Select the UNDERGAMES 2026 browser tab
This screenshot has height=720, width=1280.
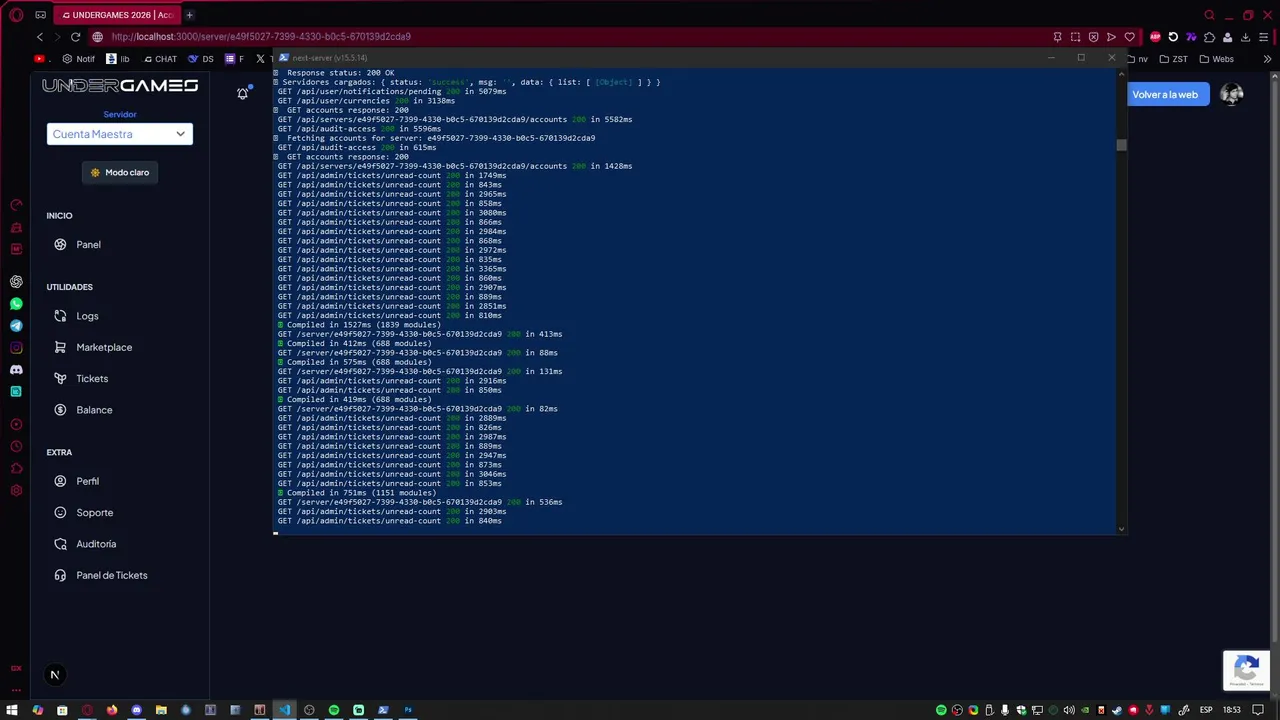click(x=117, y=15)
